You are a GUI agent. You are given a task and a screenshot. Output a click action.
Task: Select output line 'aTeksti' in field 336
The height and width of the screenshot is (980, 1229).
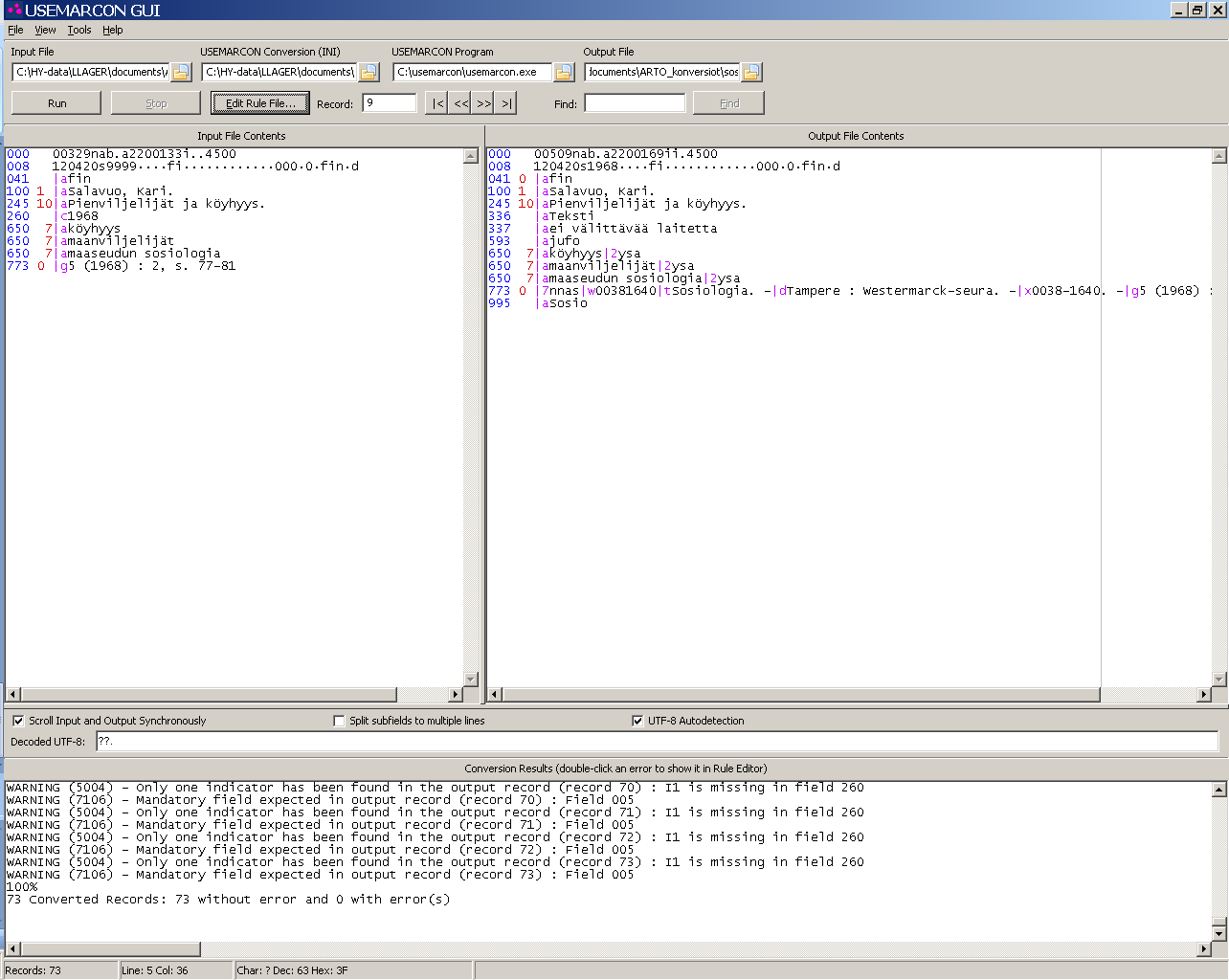coord(568,216)
